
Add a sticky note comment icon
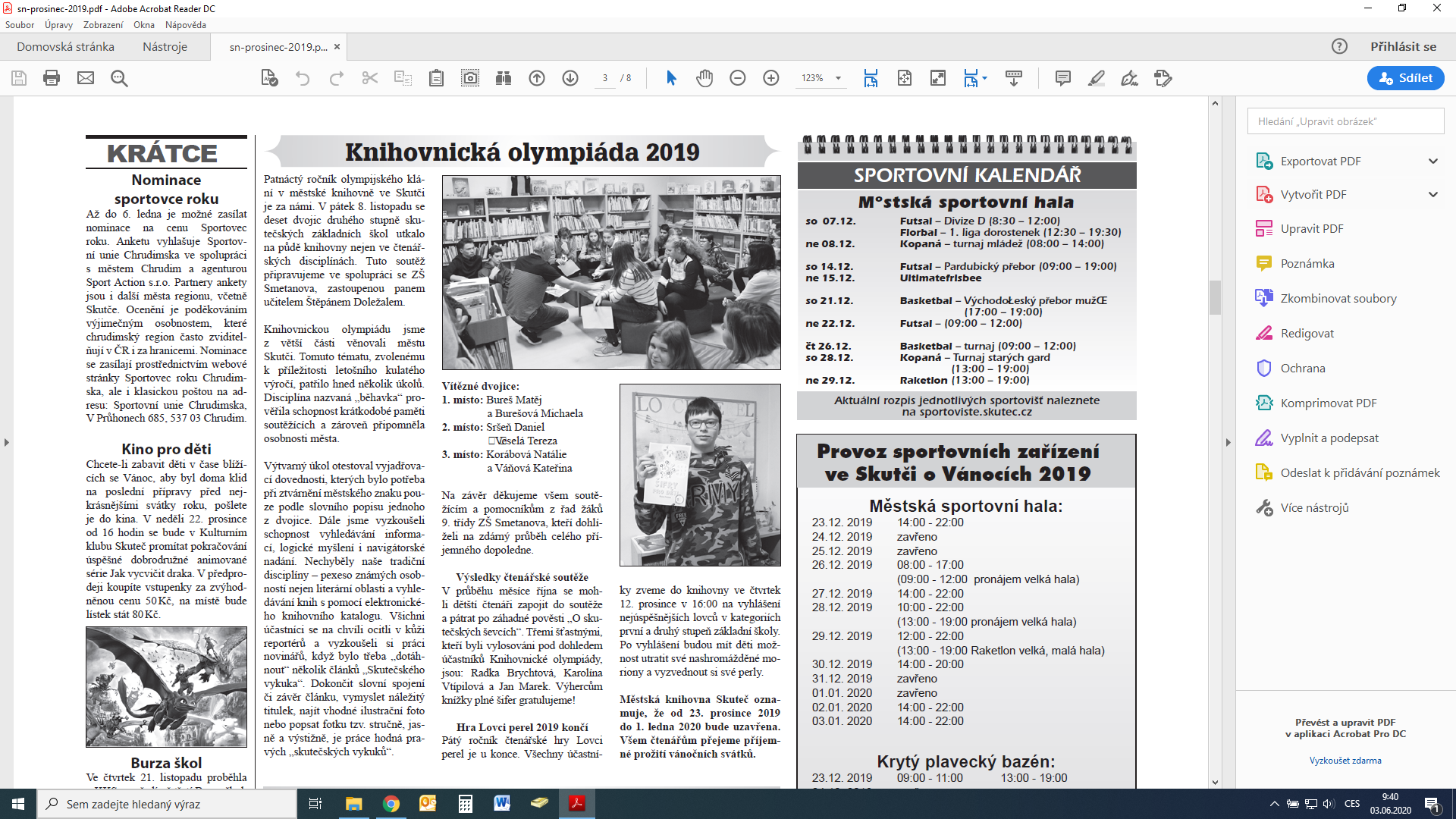pyautogui.click(x=1063, y=78)
